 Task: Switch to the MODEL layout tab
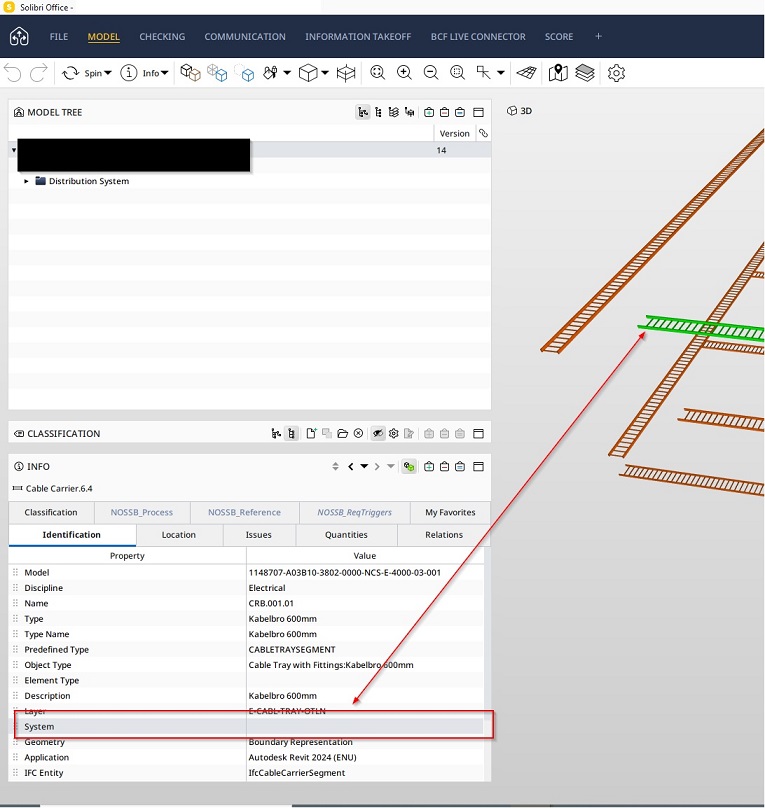coord(104,37)
